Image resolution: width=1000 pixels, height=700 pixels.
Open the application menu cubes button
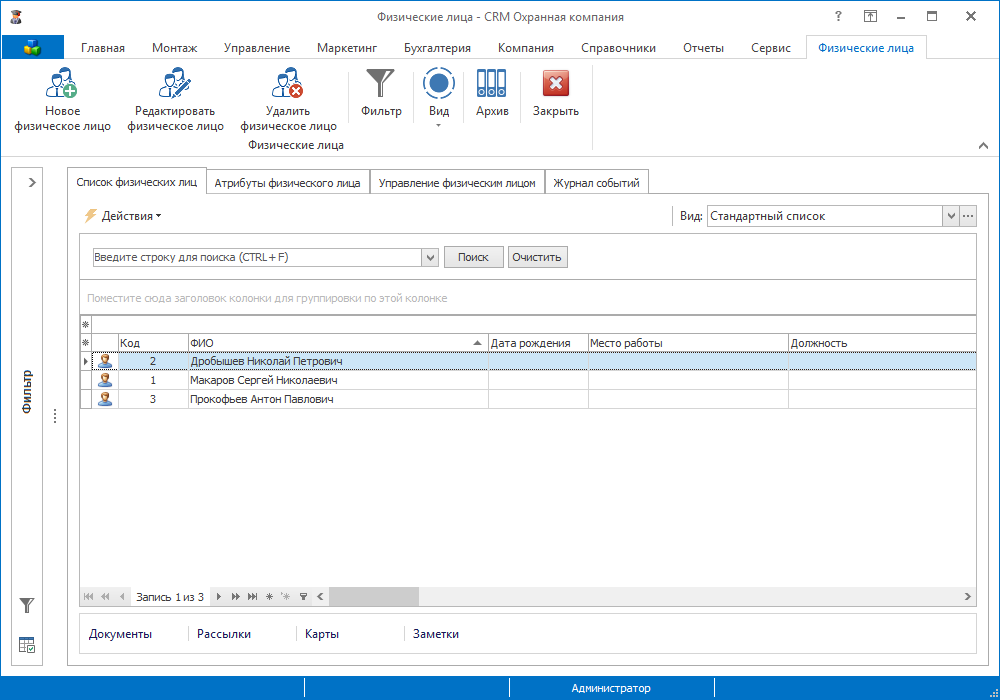pos(33,47)
